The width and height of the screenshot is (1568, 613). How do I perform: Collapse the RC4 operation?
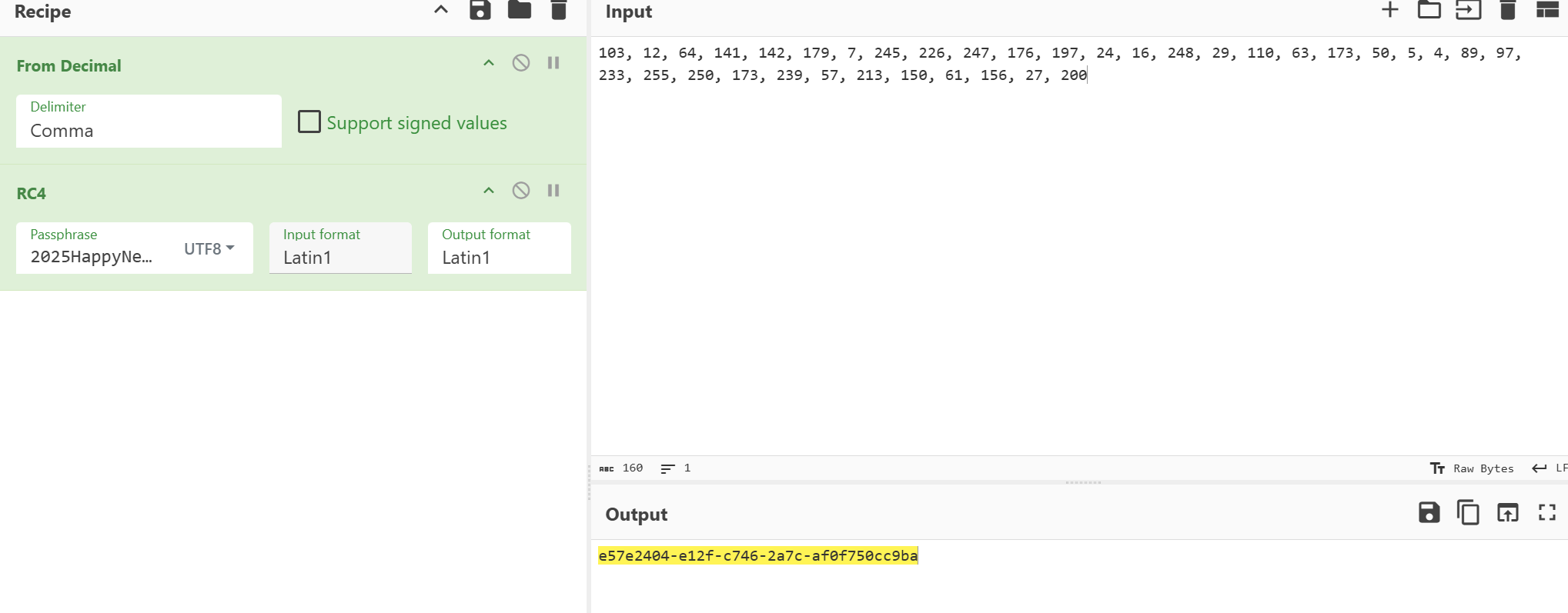pos(489,191)
